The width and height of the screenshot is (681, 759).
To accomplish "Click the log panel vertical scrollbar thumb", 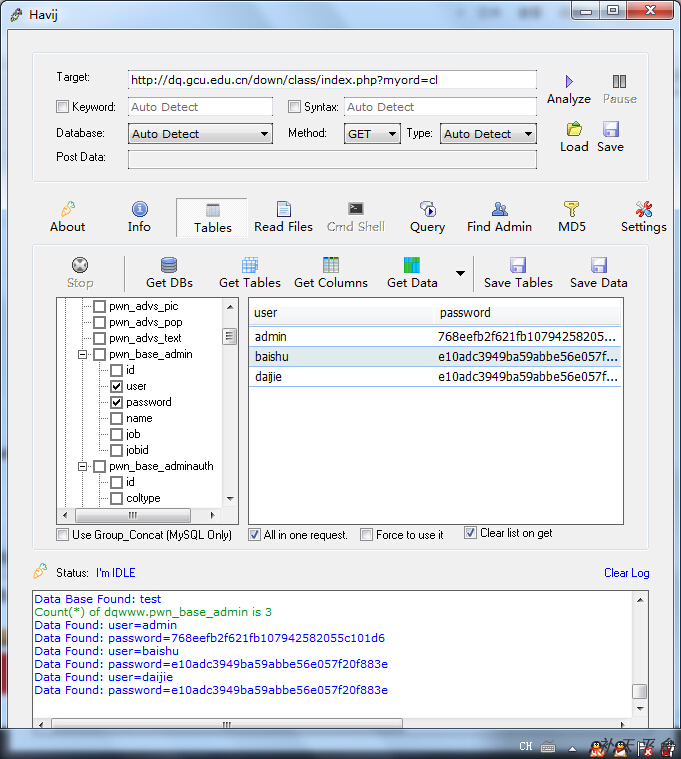I will tap(640, 691).
